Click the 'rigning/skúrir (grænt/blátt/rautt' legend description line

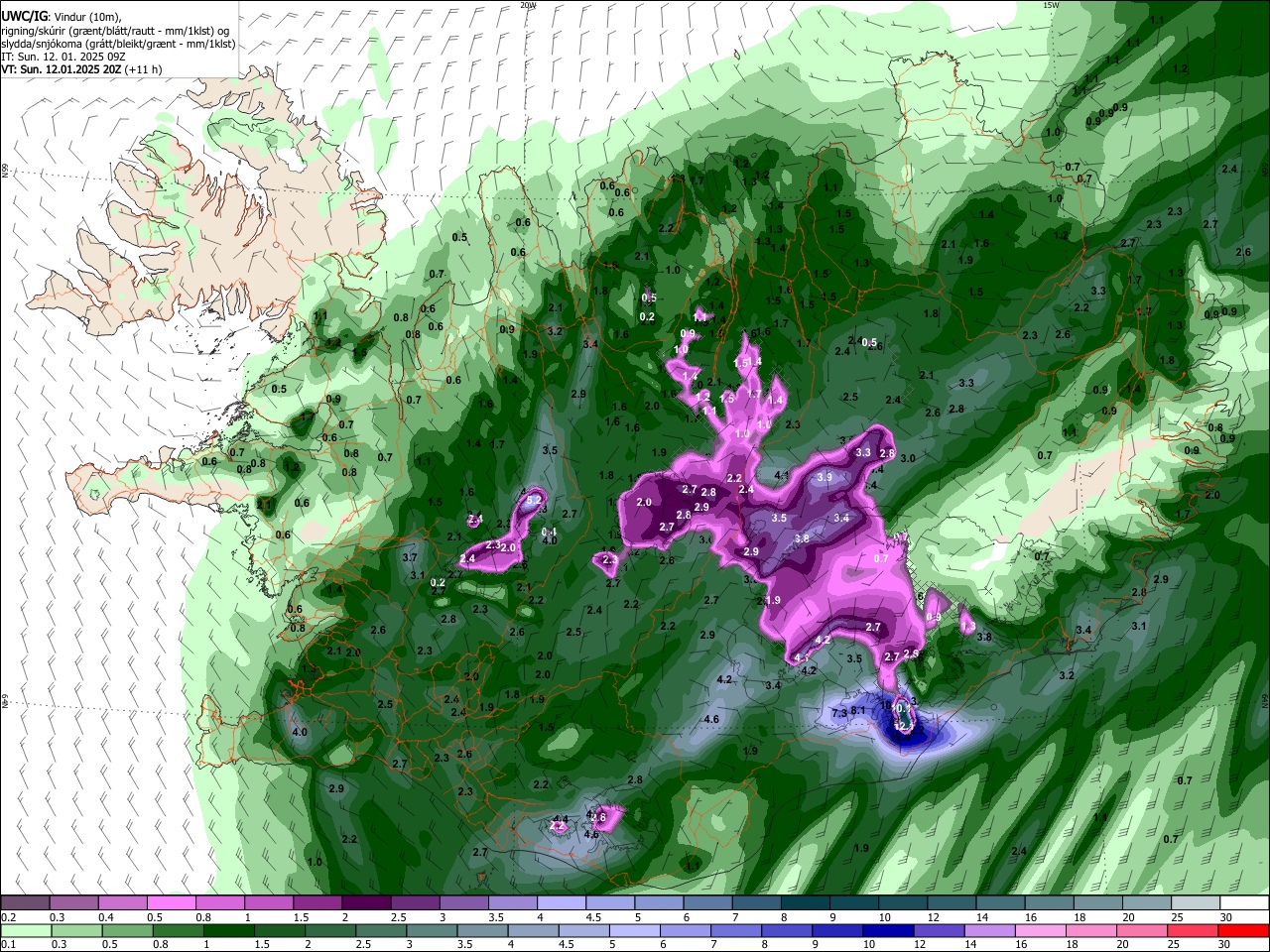[x=117, y=31]
